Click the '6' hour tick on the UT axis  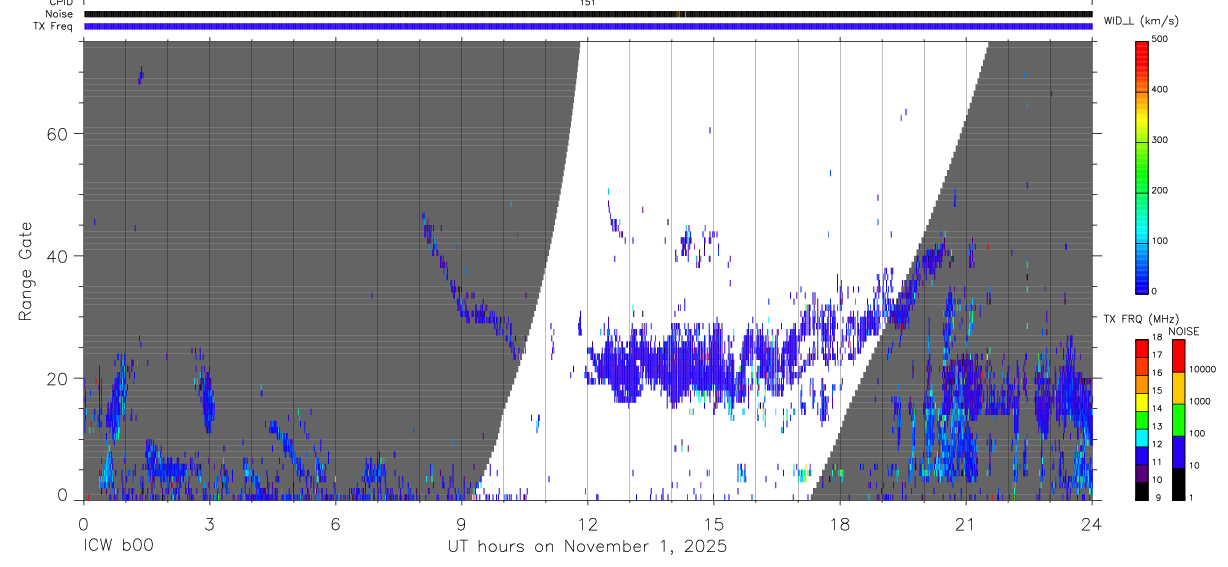(x=335, y=523)
